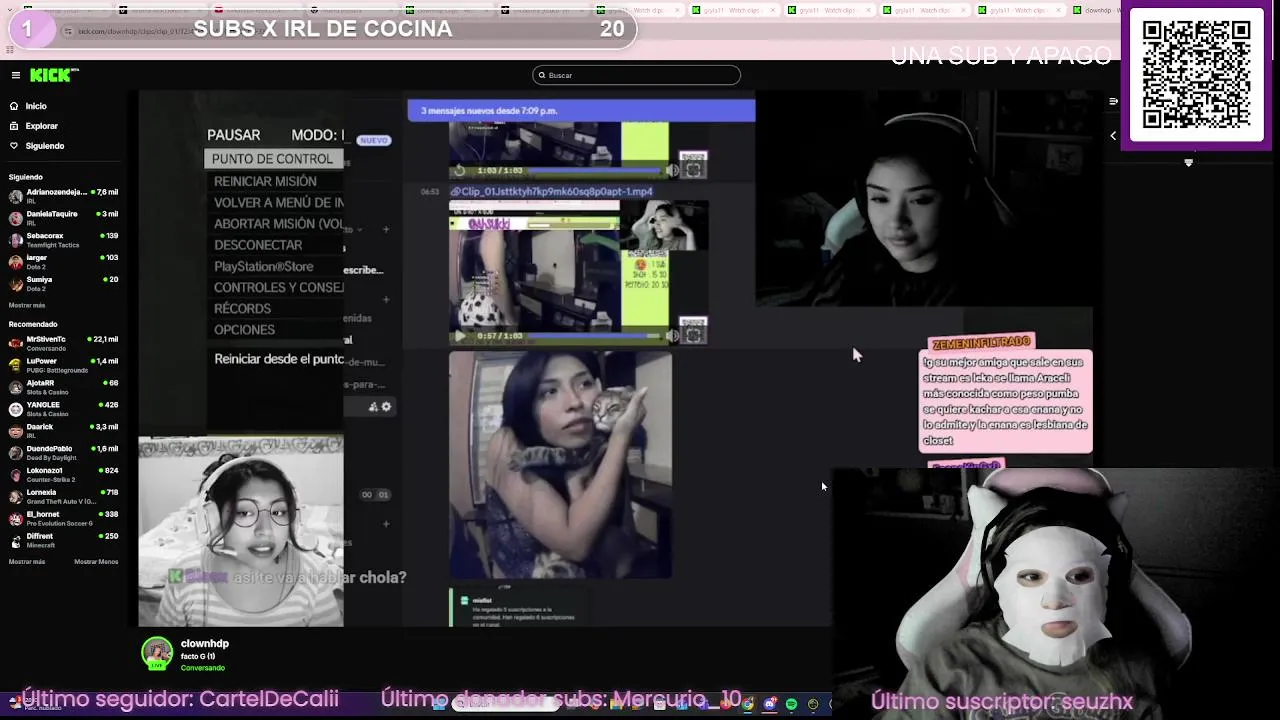The height and width of the screenshot is (720, 1280).
Task: Click Diffrent avatar icon
Action: 15,541
